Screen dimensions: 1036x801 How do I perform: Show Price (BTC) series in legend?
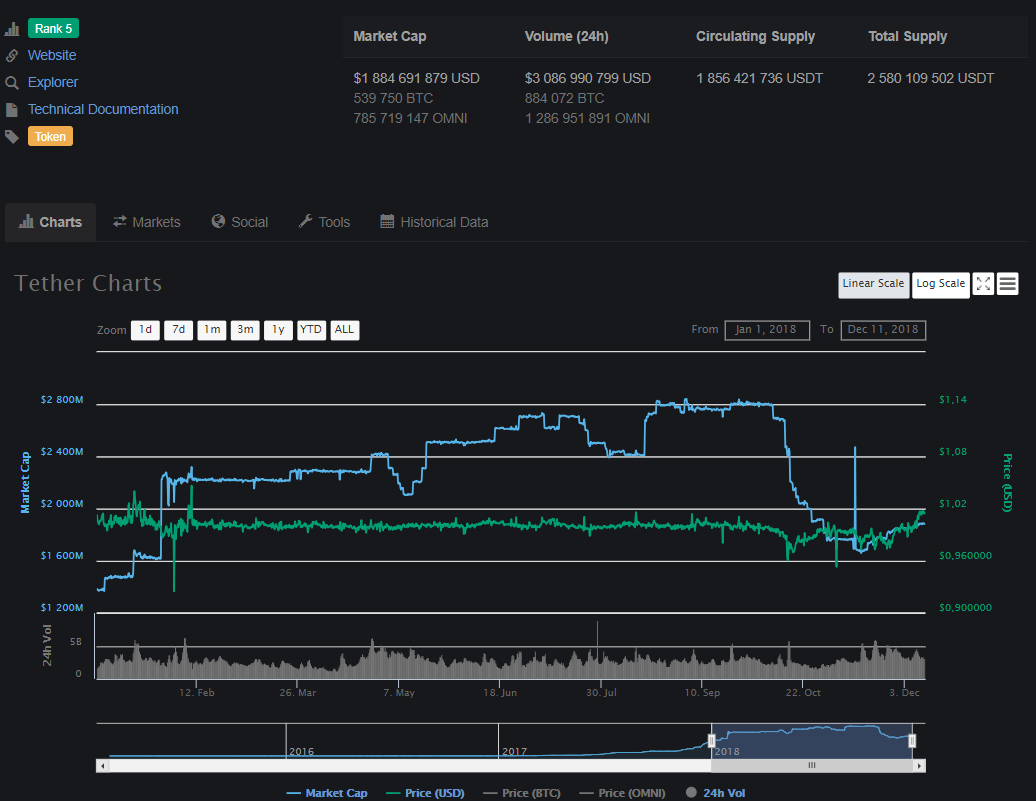521,793
